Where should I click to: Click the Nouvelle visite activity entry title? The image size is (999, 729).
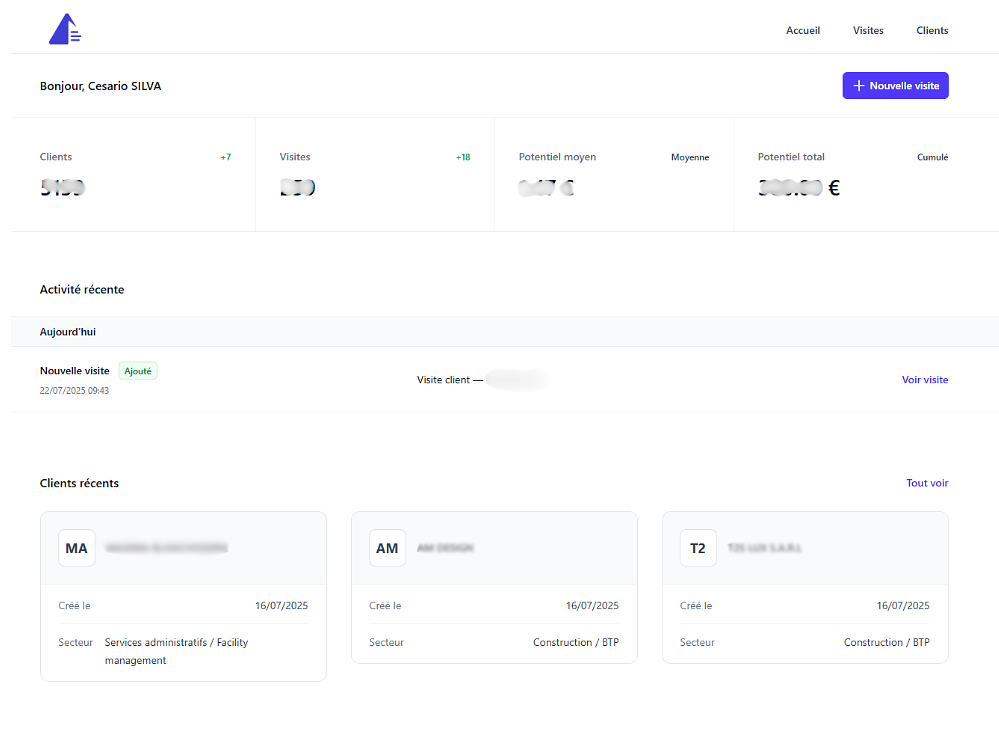(x=75, y=371)
